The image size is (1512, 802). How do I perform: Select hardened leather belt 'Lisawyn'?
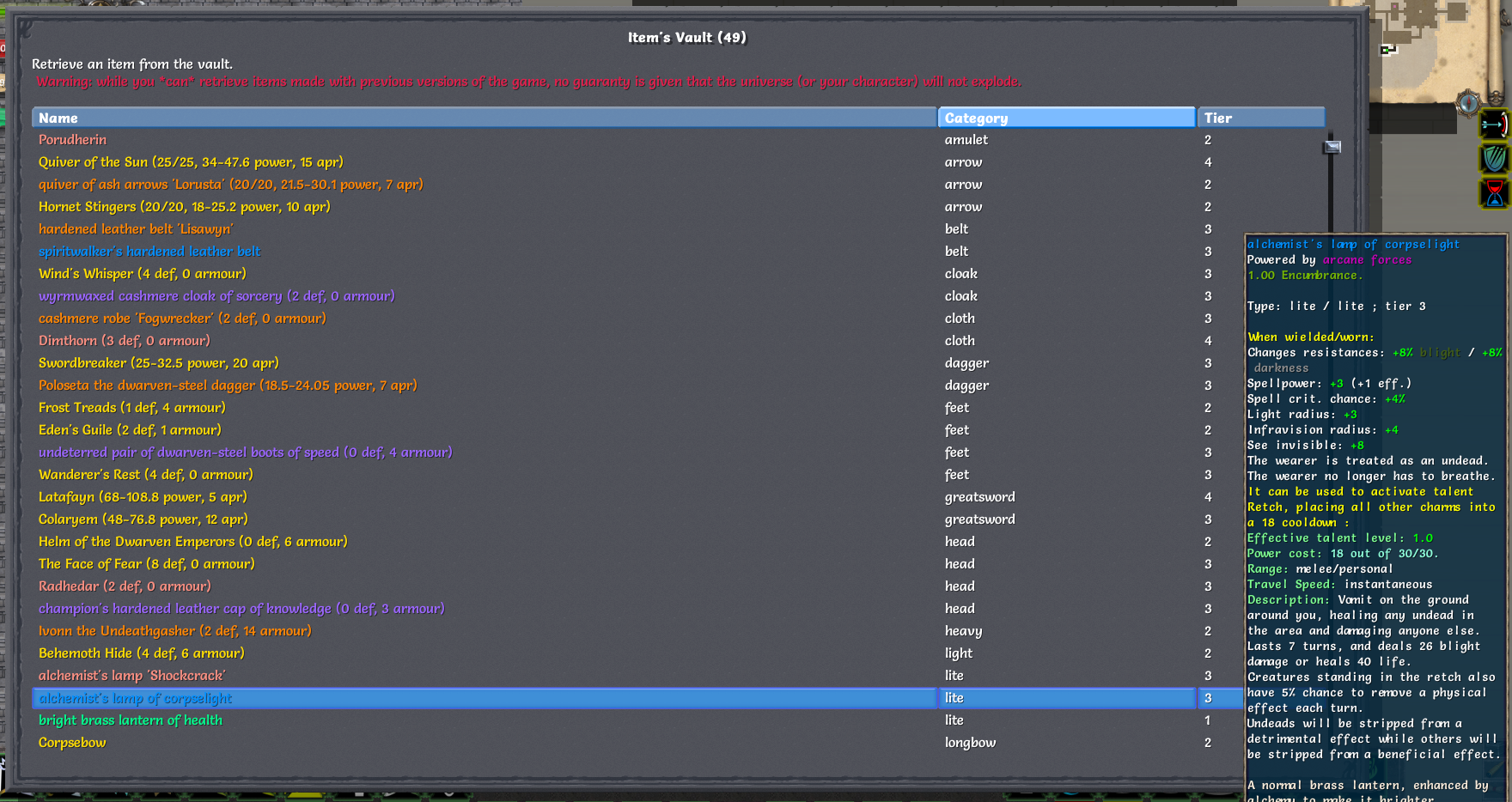485,229
